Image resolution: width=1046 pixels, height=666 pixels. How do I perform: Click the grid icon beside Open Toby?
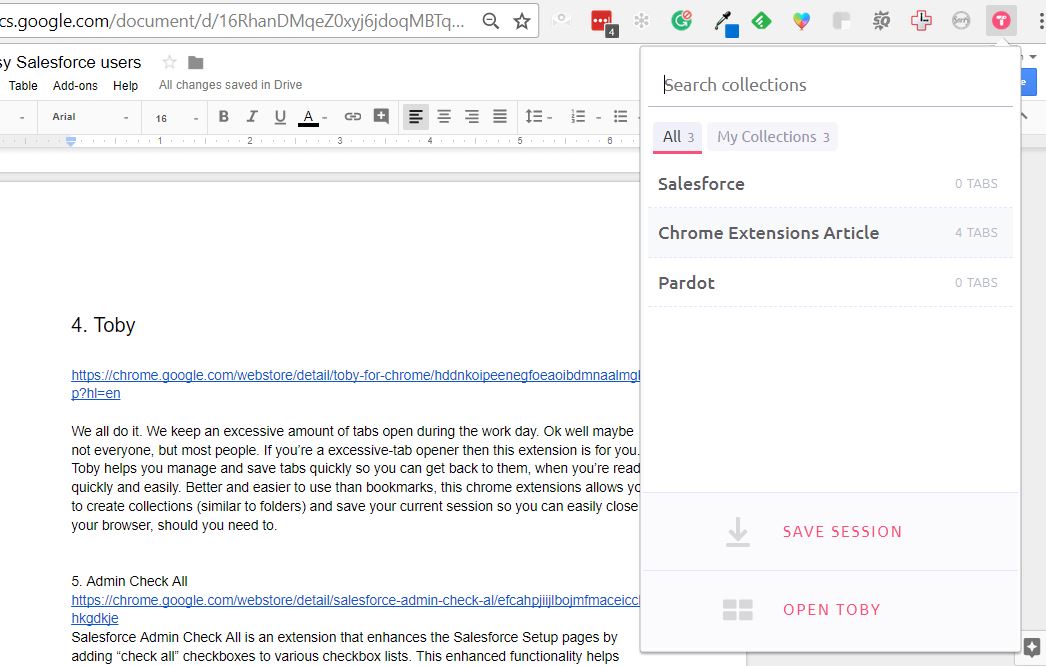point(738,609)
